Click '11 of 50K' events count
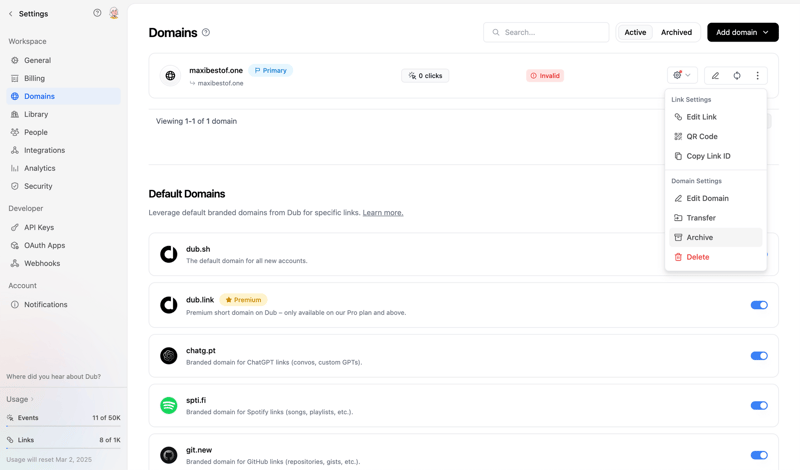The height and width of the screenshot is (470, 800). (x=106, y=417)
